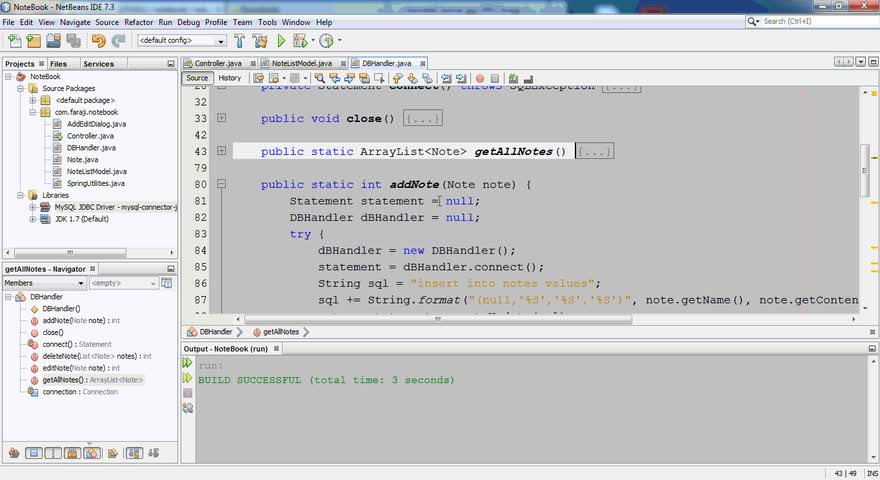Select AddEditDialog.java in Projects tree
Screen dimensions: 880x480
pos(96,124)
